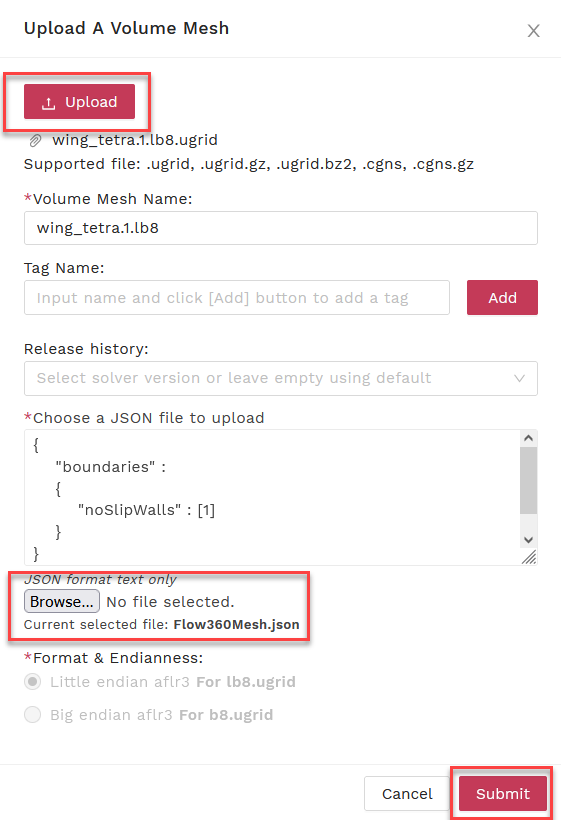Add the tag with the Add button
The height and width of the screenshot is (820, 561).
tap(502, 298)
